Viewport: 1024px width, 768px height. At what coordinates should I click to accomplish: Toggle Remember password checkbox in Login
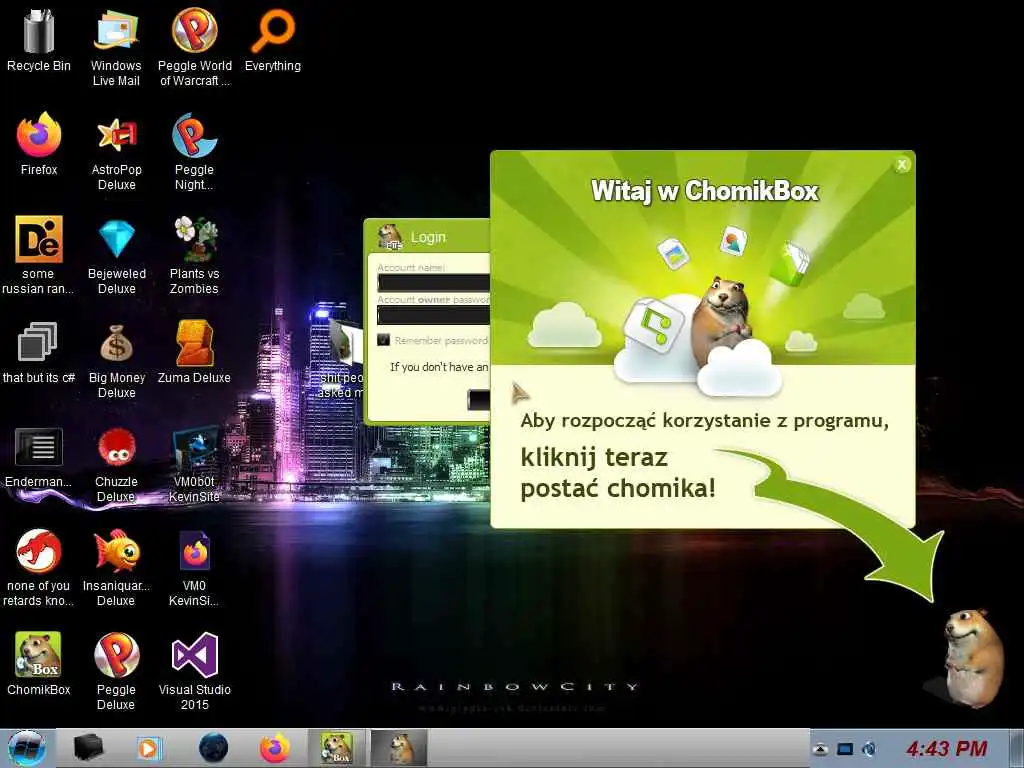tap(383, 340)
